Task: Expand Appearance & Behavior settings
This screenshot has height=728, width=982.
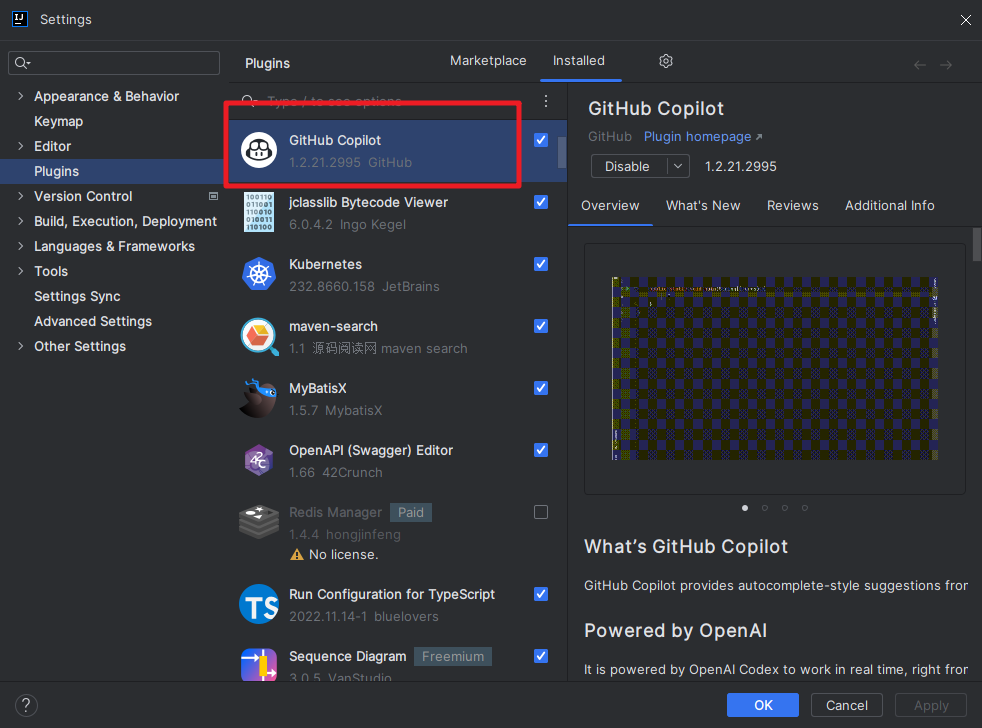Action: pyautogui.click(x=21, y=96)
